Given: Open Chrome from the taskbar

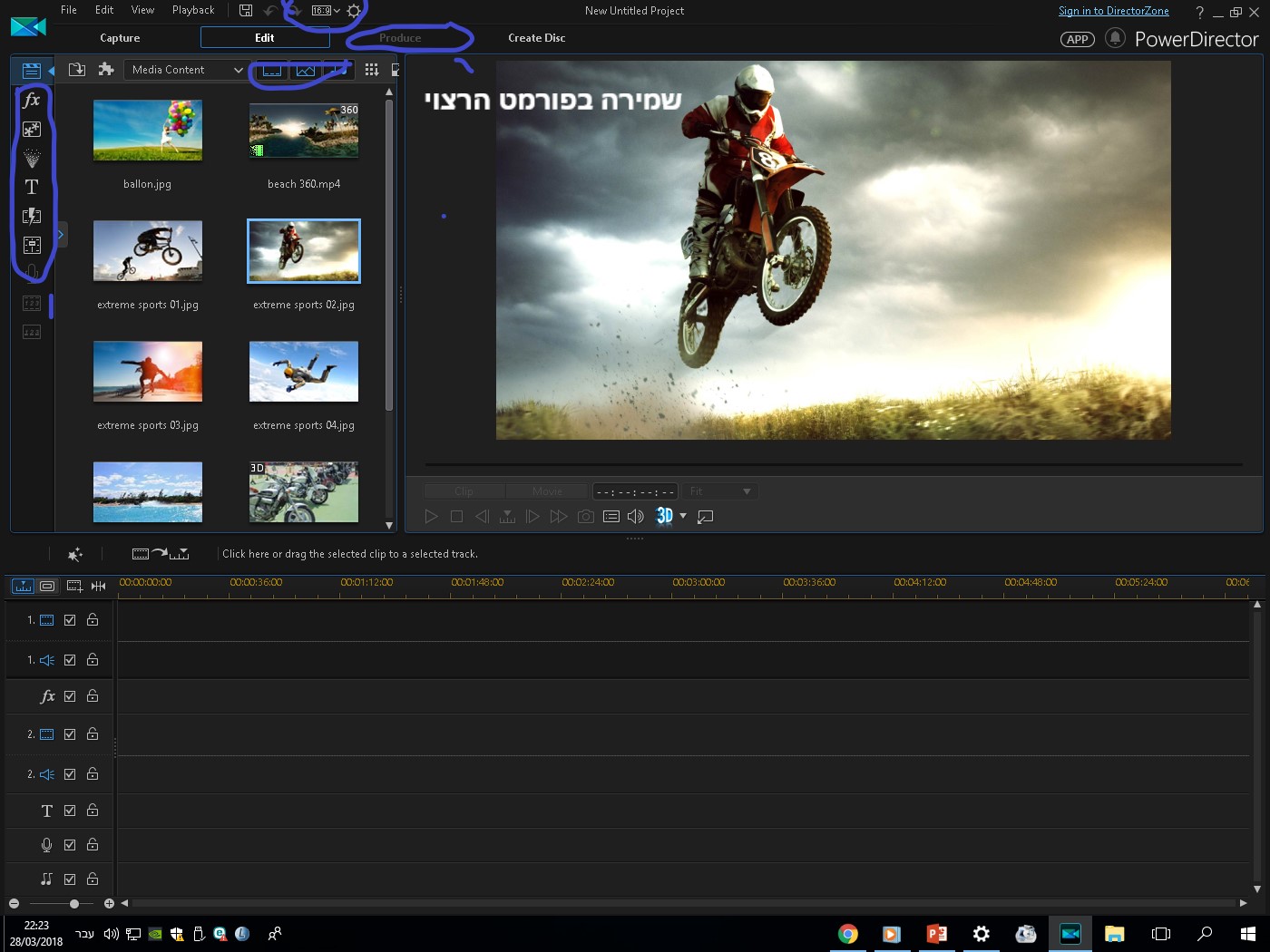Looking at the screenshot, I should 848,934.
